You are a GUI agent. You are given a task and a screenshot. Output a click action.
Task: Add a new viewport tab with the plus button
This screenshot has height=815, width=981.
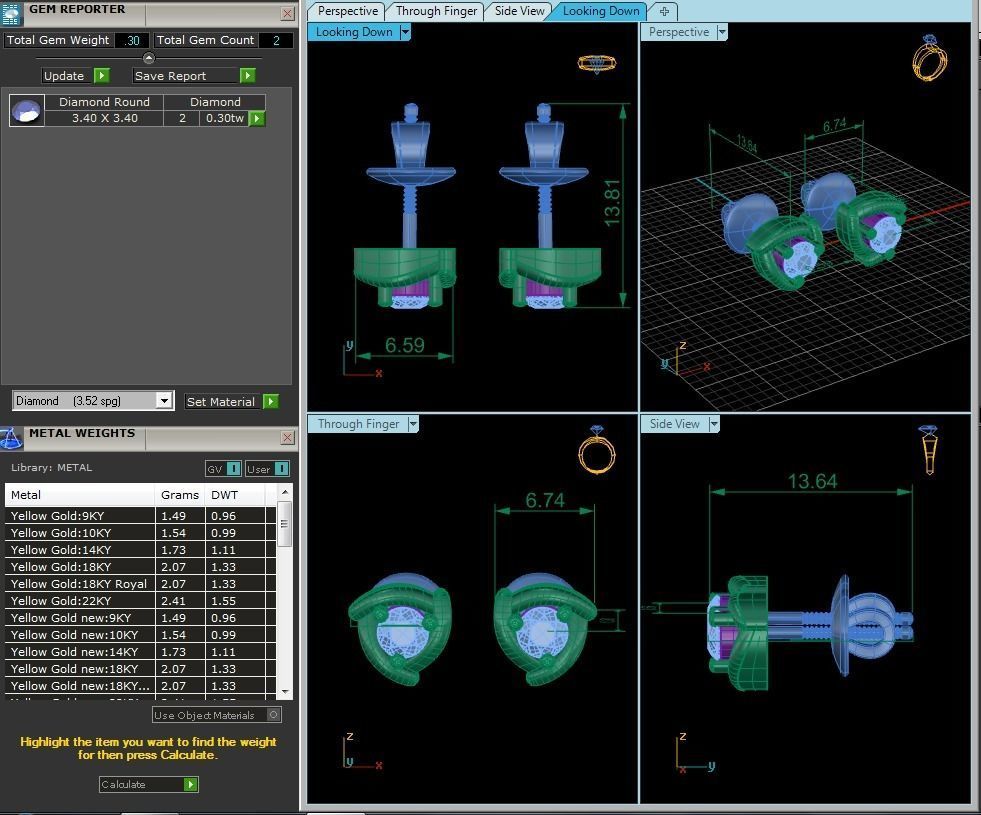pyautogui.click(x=664, y=11)
